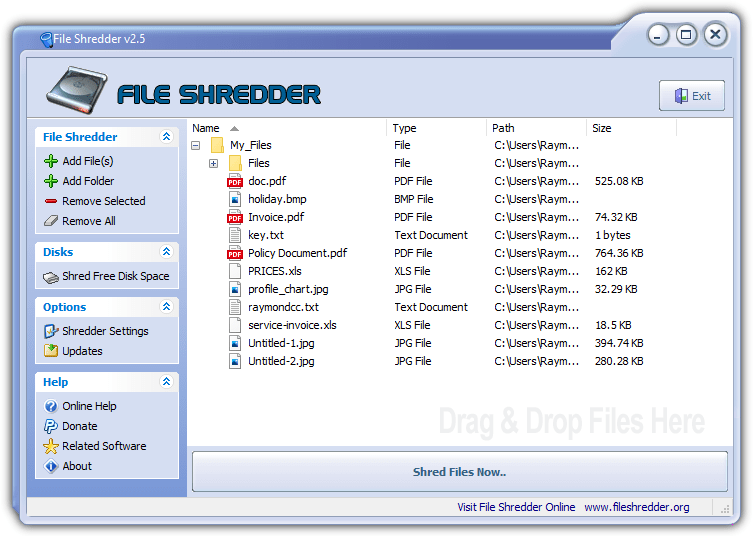Collapse the Options sidebar panel
Viewport: 753px width, 536px height.
[166, 306]
